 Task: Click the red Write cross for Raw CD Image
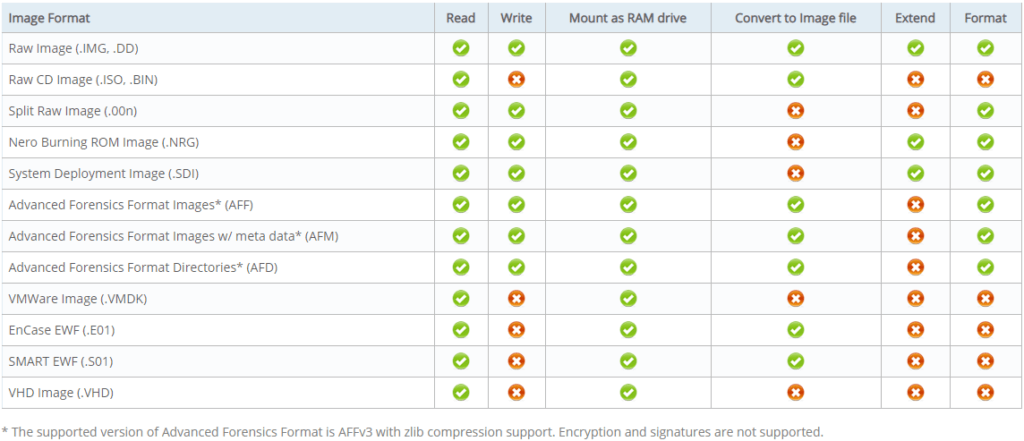(516, 79)
